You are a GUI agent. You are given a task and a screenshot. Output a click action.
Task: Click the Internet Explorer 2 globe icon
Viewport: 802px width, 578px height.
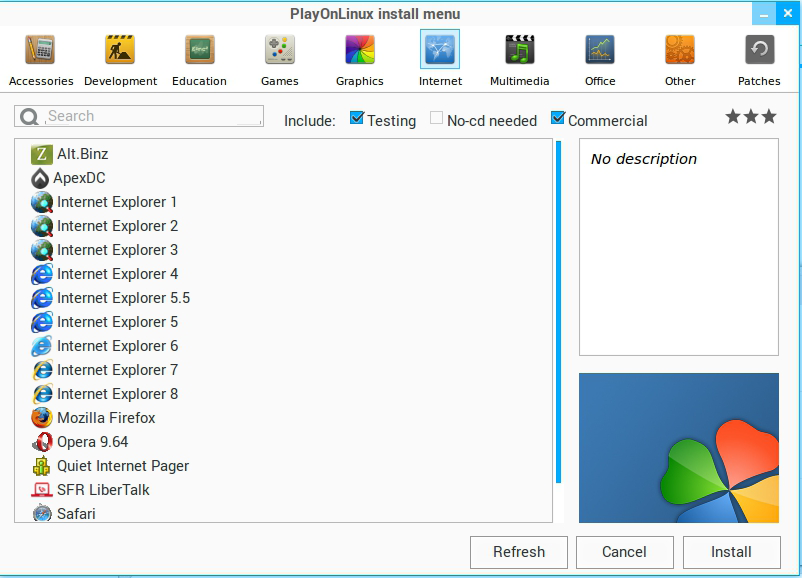point(41,226)
